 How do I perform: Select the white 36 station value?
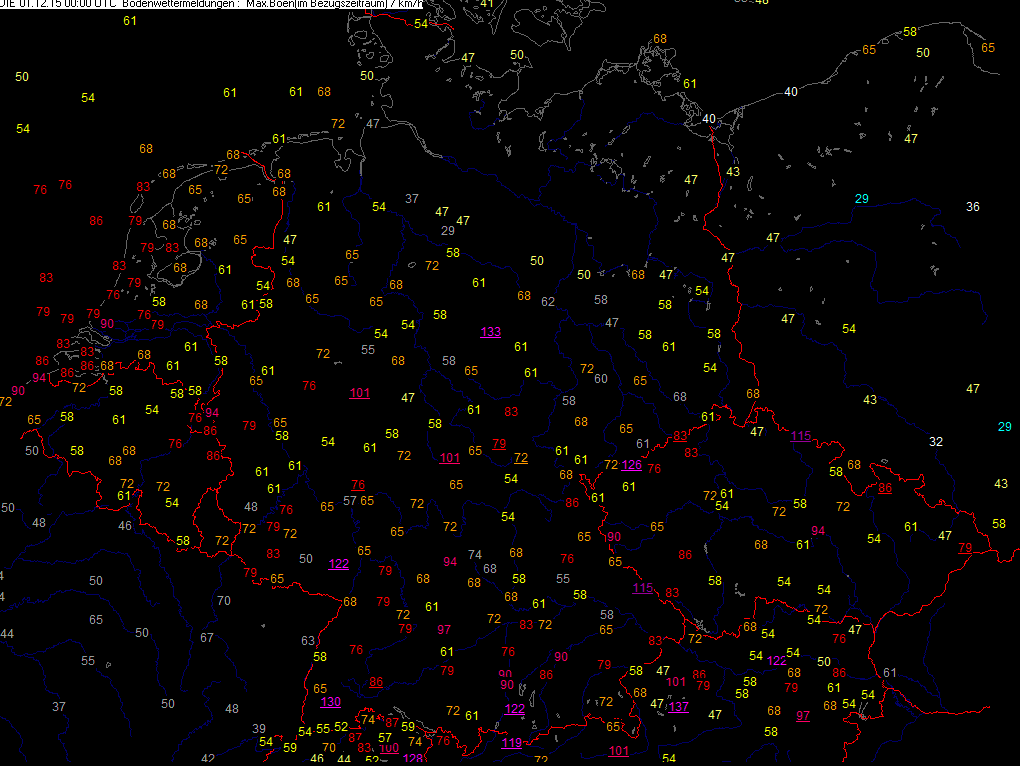973,207
